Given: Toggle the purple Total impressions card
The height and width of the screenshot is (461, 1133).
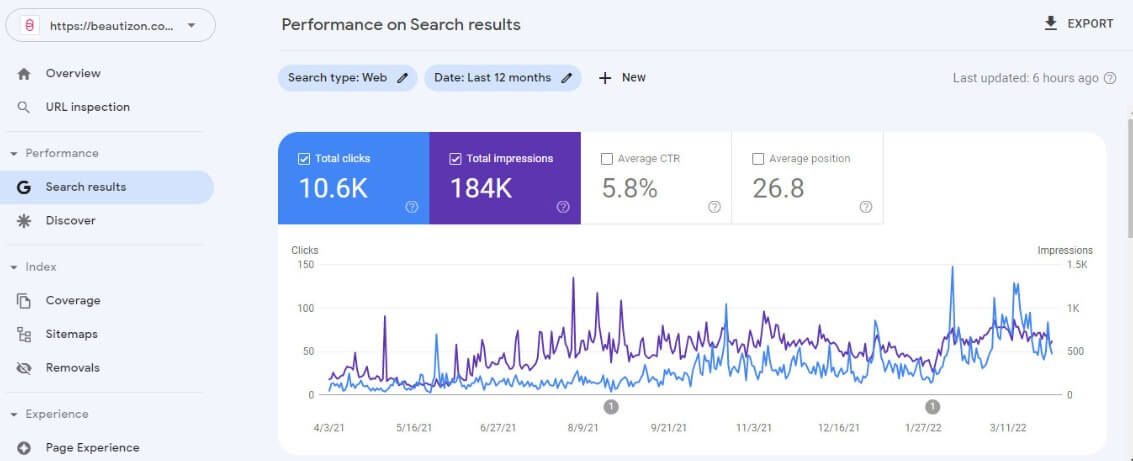Looking at the screenshot, I should (505, 178).
